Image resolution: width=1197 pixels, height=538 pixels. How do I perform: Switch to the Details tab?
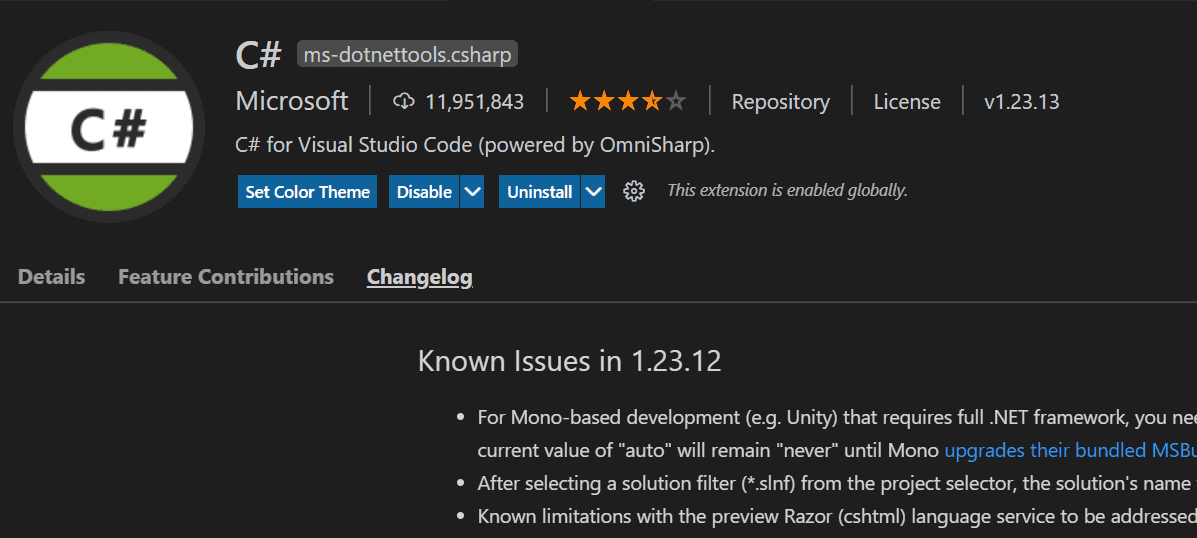click(52, 277)
